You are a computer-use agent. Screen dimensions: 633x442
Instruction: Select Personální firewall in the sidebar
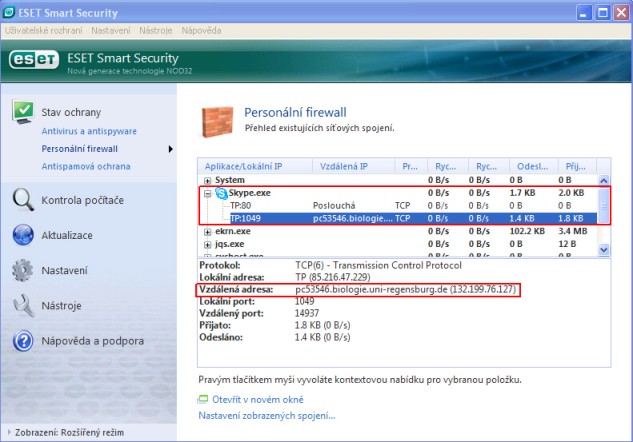click(x=80, y=149)
